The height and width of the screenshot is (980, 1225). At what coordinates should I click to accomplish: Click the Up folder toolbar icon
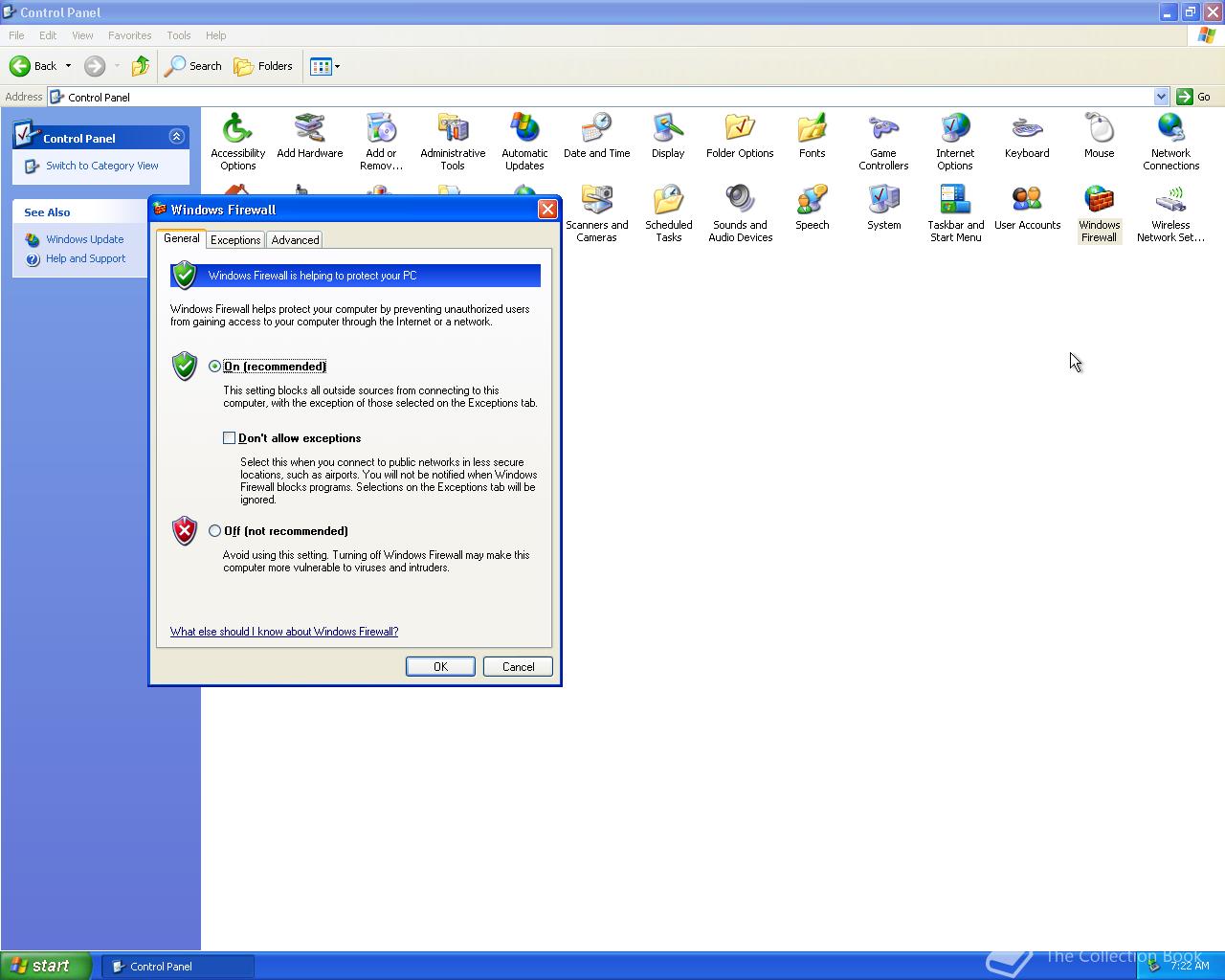(x=140, y=66)
